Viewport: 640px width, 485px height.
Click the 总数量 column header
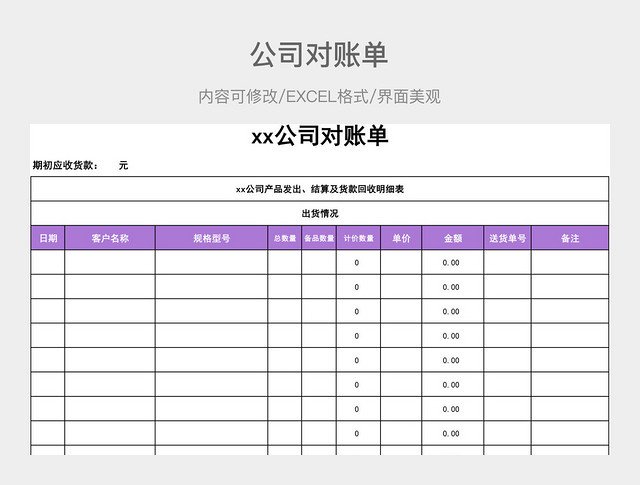(x=285, y=238)
